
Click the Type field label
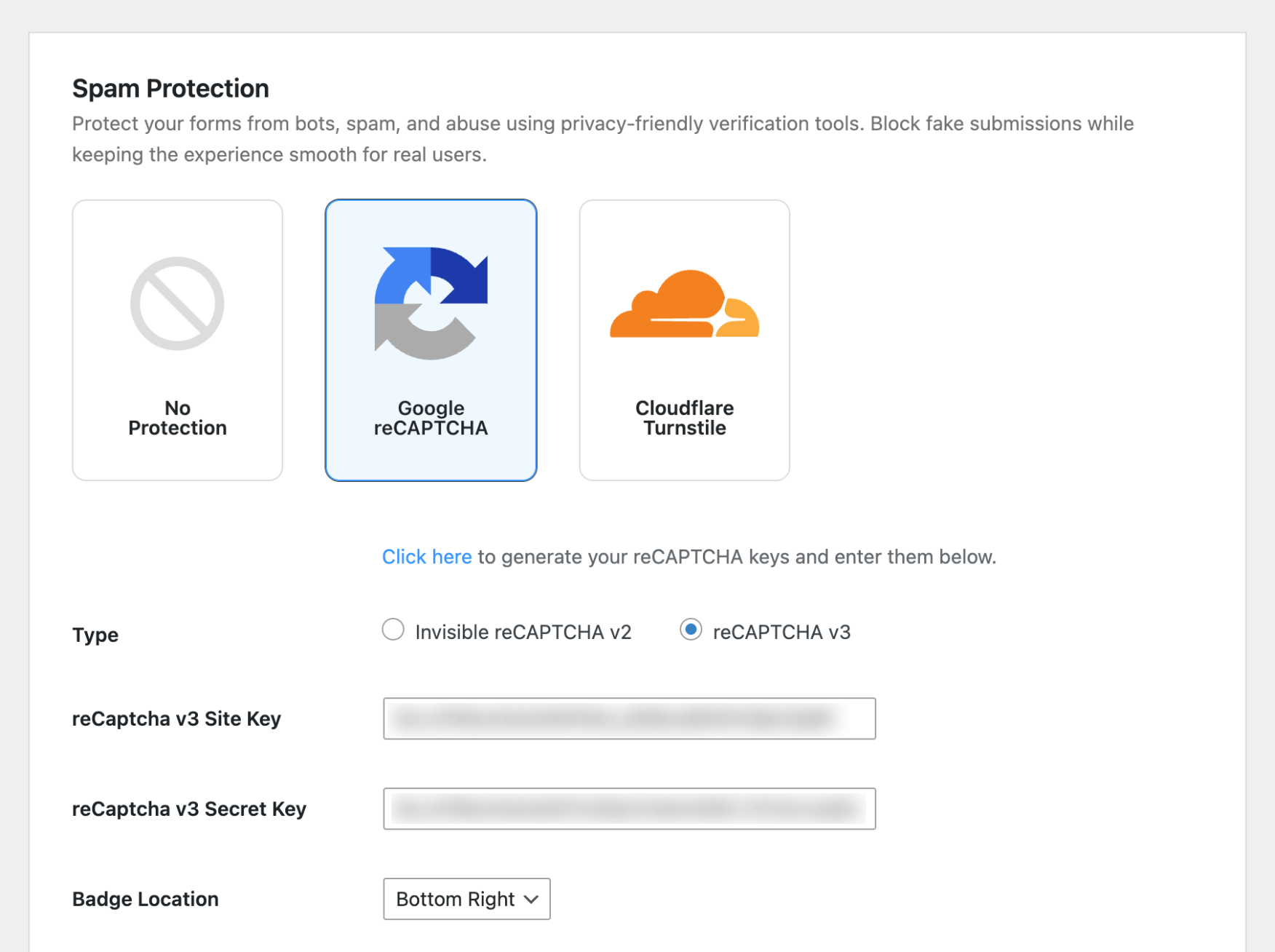(x=95, y=635)
